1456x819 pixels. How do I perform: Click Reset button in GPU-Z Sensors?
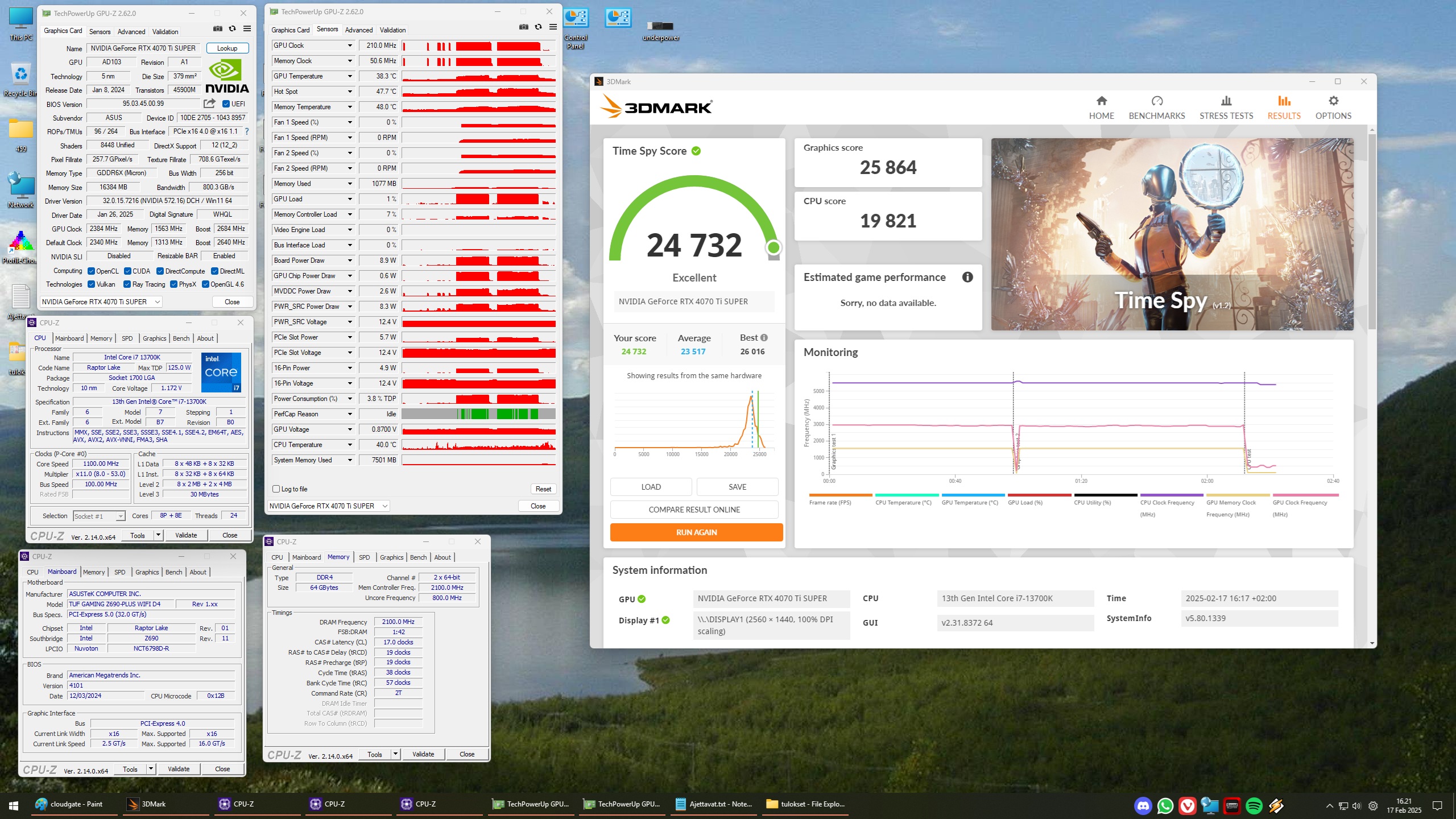point(543,489)
